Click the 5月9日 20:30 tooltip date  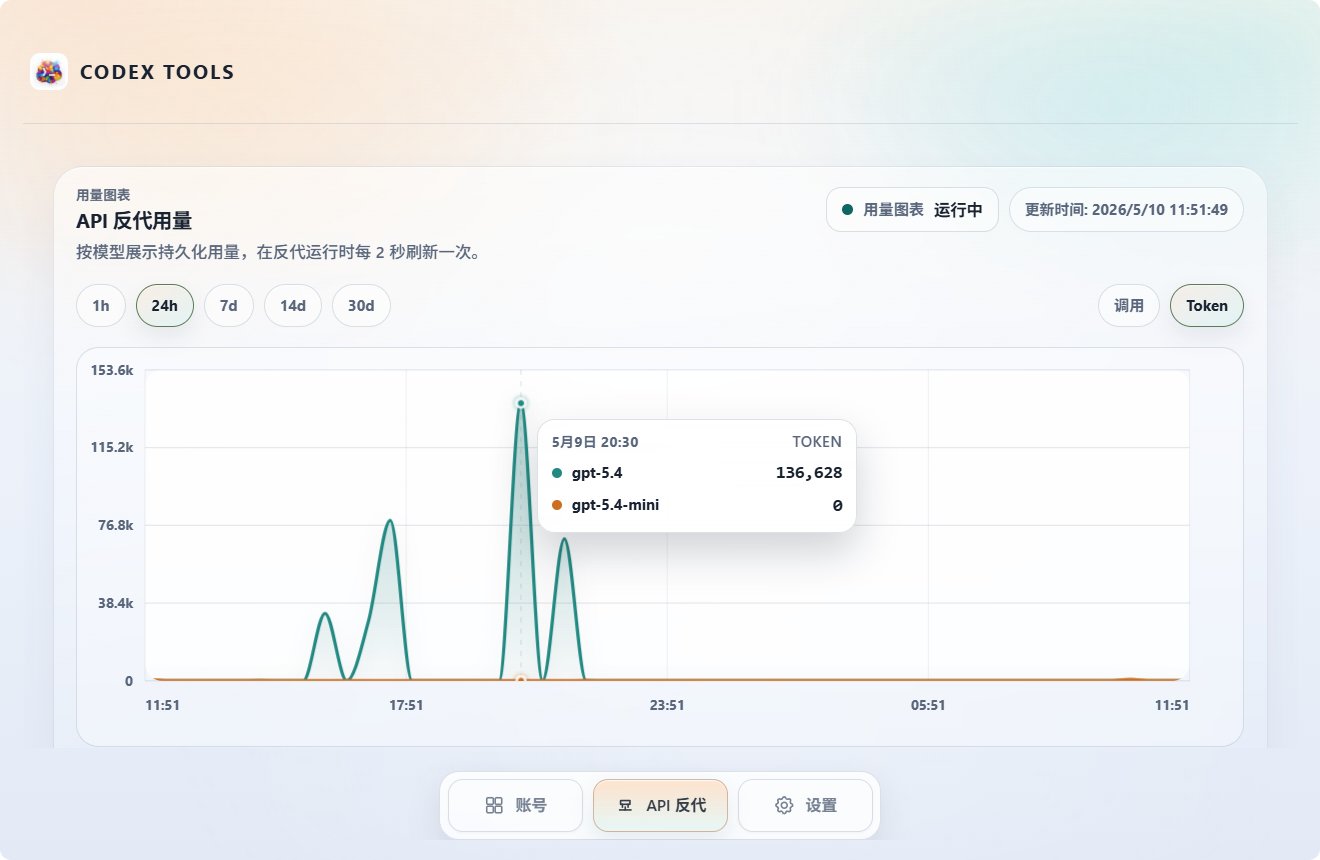595,441
